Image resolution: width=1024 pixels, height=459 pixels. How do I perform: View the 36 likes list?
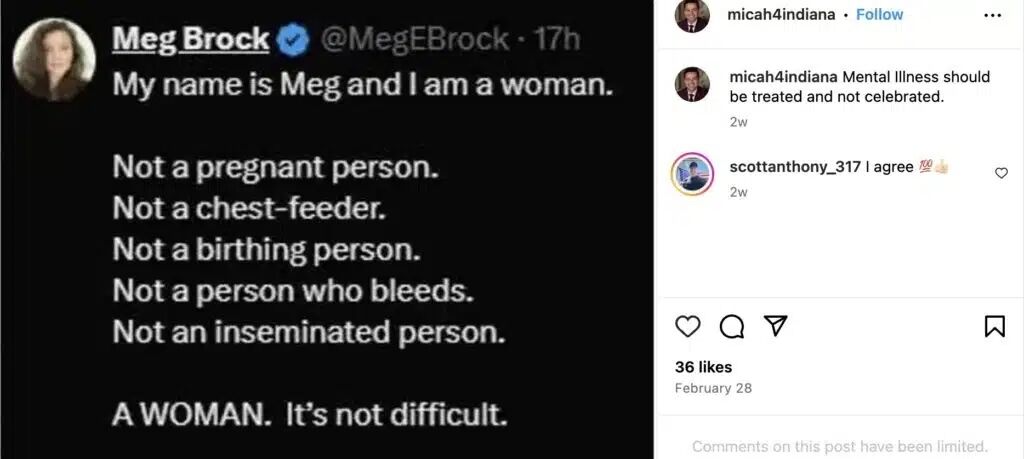(703, 367)
